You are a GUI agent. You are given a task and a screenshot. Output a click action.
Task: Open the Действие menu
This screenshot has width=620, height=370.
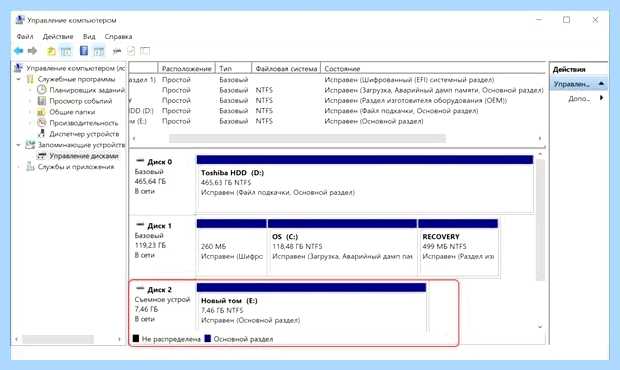[x=58, y=36]
